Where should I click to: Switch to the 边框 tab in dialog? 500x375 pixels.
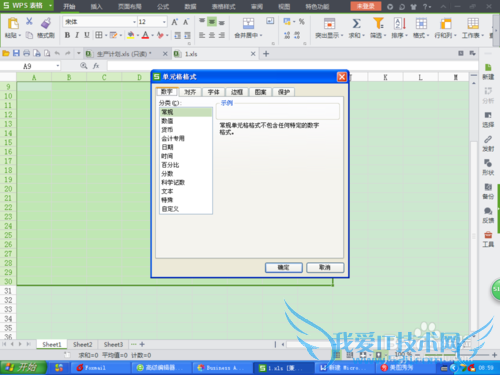pos(237,92)
